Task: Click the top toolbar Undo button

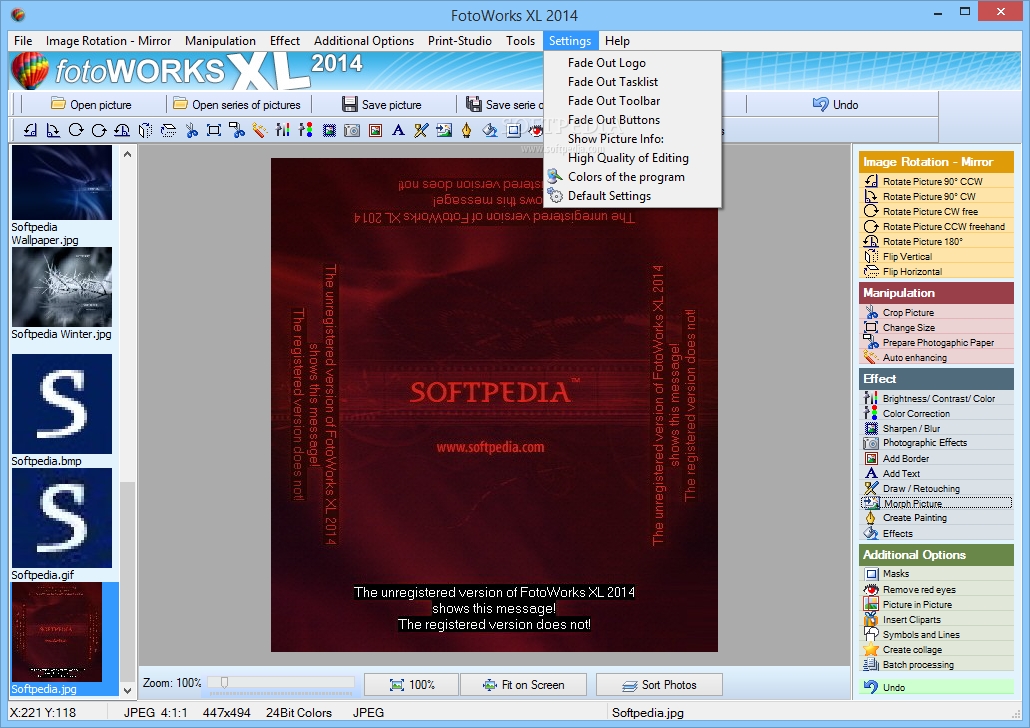Action: [x=836, y=104]
